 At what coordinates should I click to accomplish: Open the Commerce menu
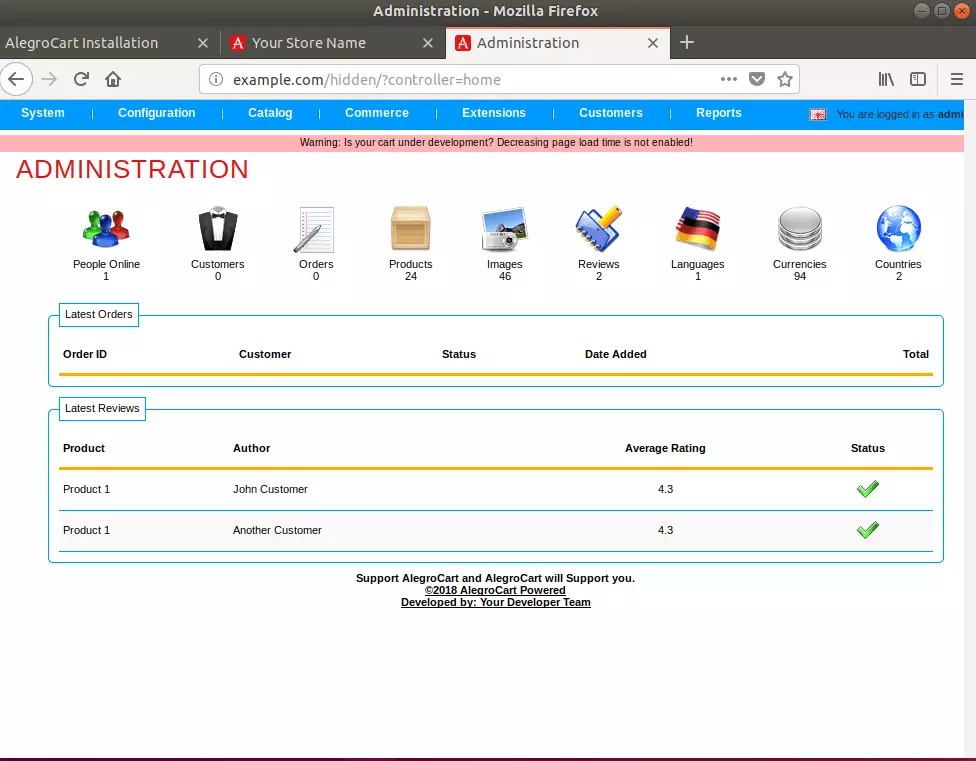pos(377,113)
